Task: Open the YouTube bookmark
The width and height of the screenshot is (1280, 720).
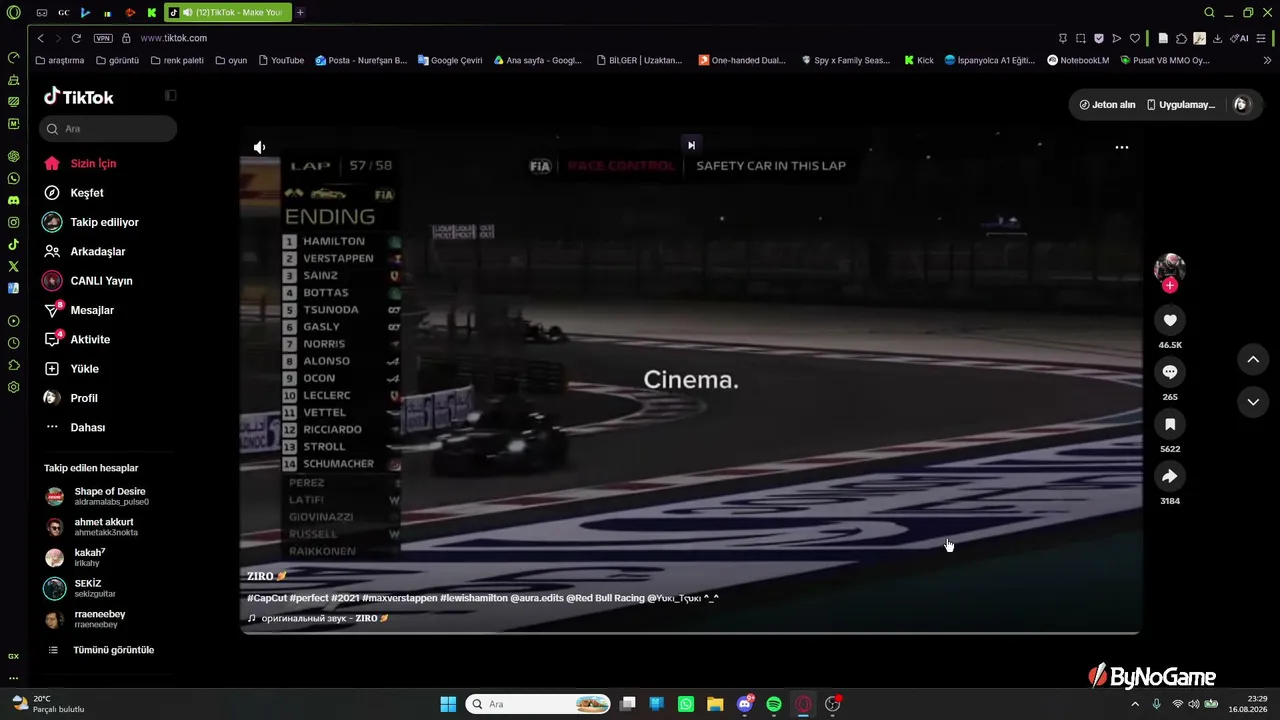Action: click(x=281, y=60)
